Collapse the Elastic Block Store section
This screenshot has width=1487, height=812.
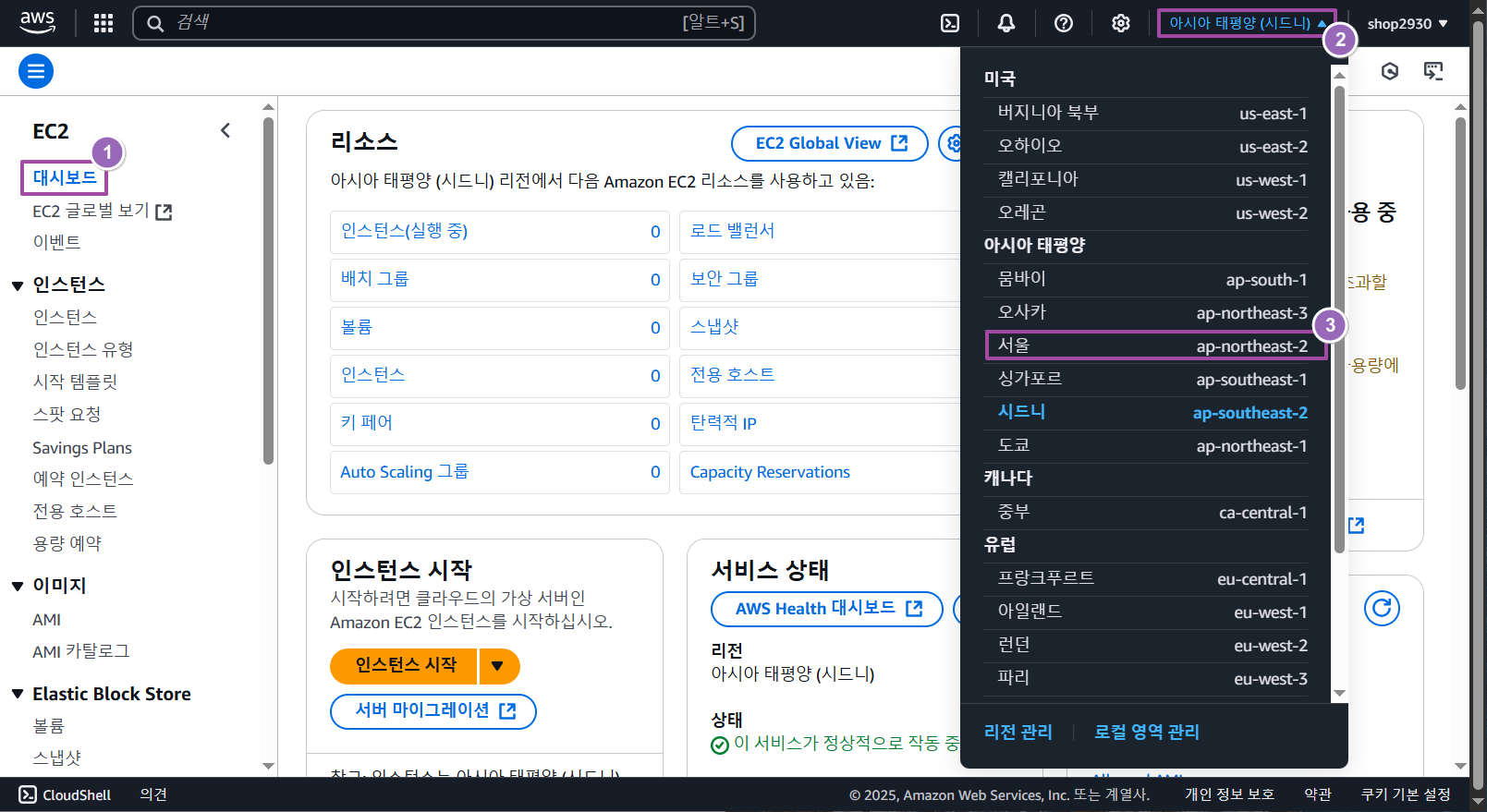[x=17, y=694]
